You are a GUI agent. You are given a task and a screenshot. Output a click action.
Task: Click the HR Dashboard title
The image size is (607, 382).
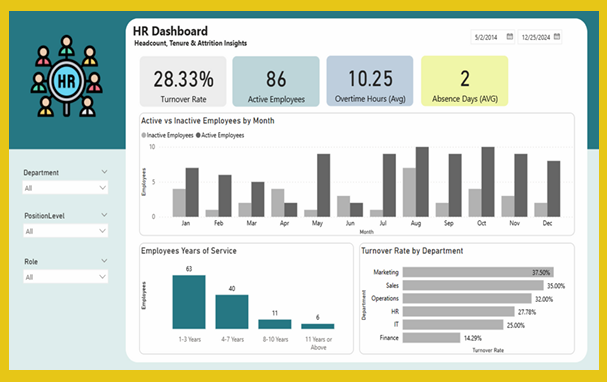click(170, 31)
